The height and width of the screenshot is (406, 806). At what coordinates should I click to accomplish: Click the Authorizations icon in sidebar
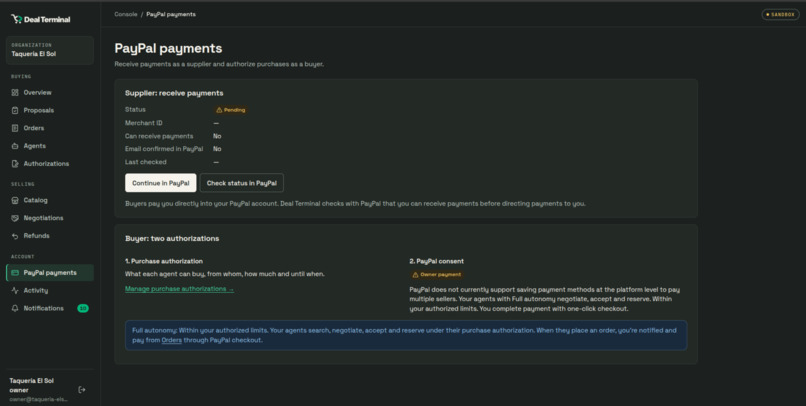click(15, 163)
